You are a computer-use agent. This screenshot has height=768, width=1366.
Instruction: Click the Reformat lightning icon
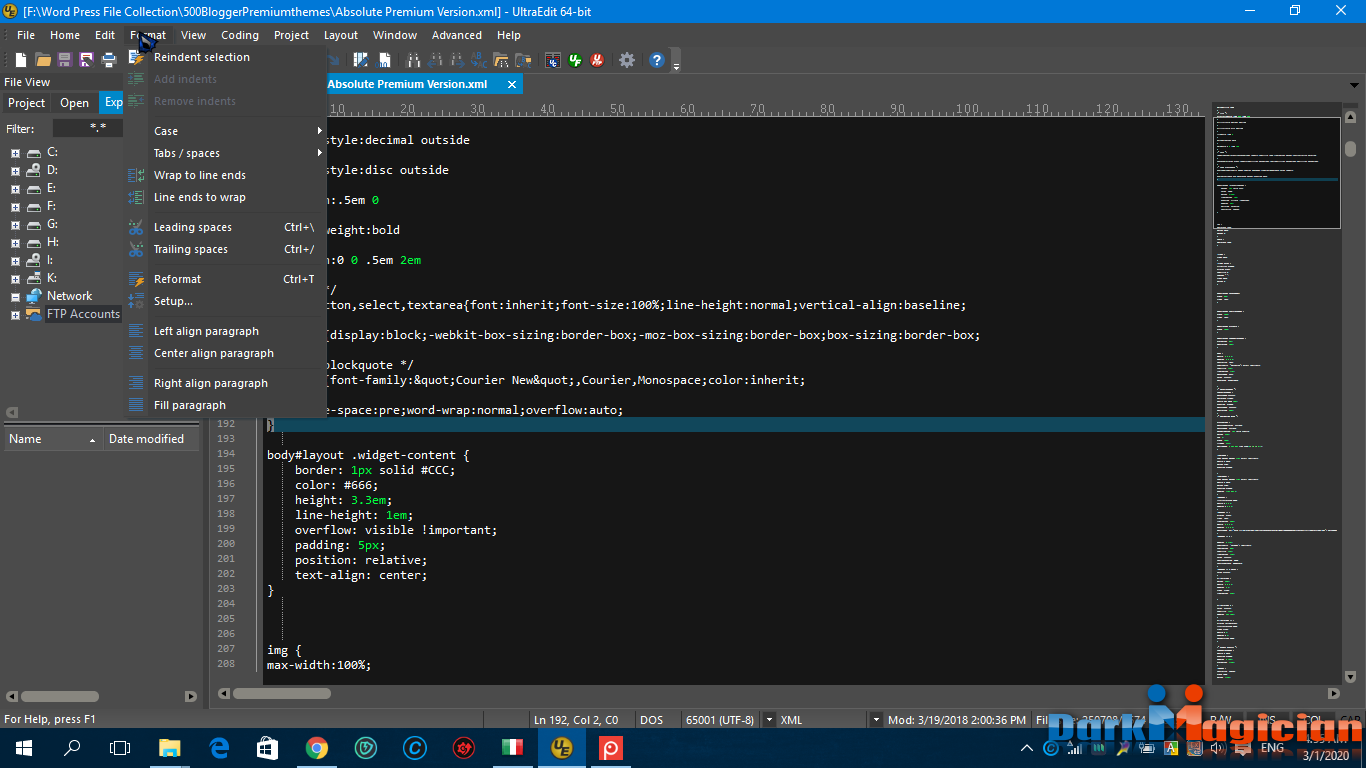point(136,279)
